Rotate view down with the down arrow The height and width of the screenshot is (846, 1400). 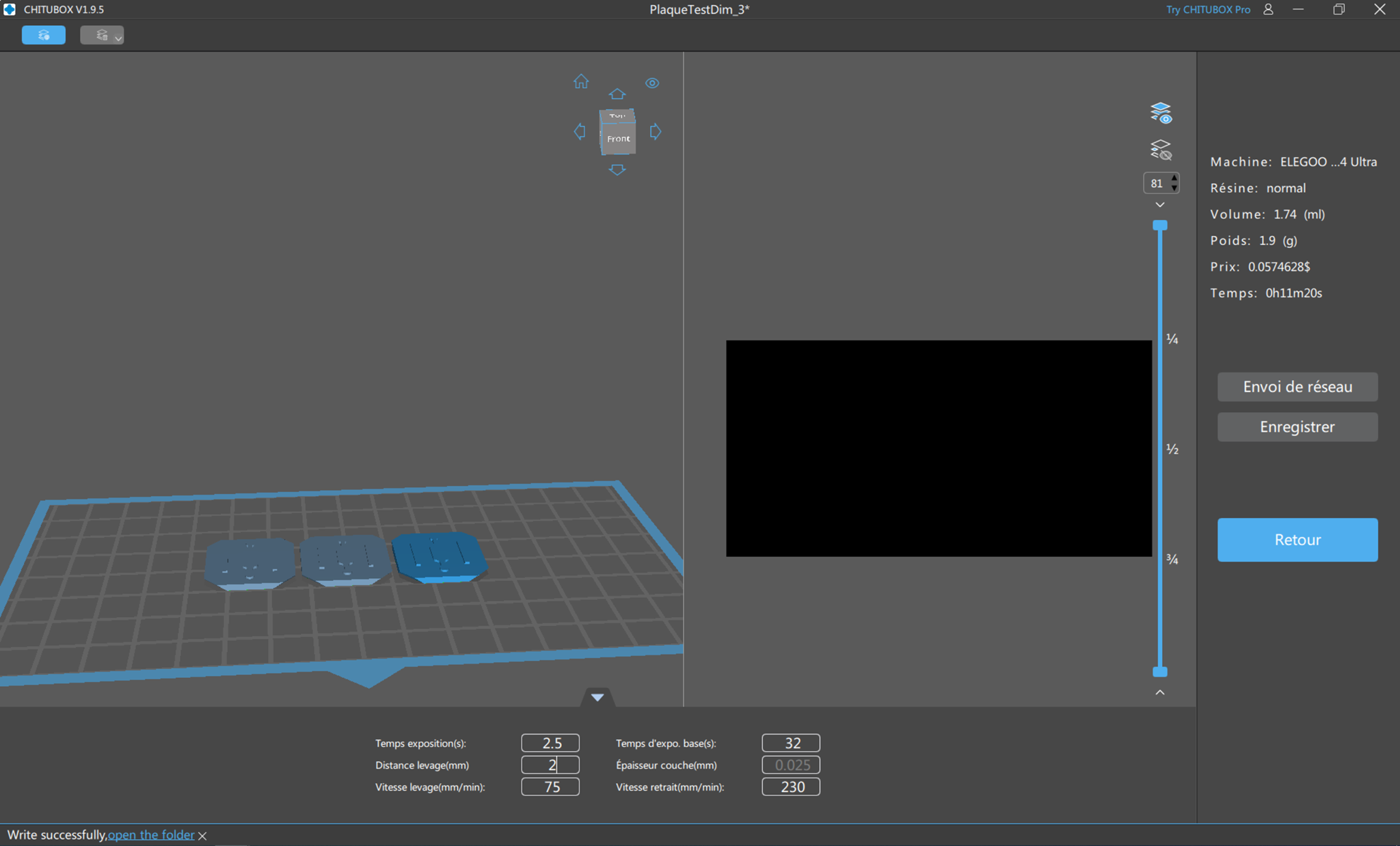coord(617,169)
